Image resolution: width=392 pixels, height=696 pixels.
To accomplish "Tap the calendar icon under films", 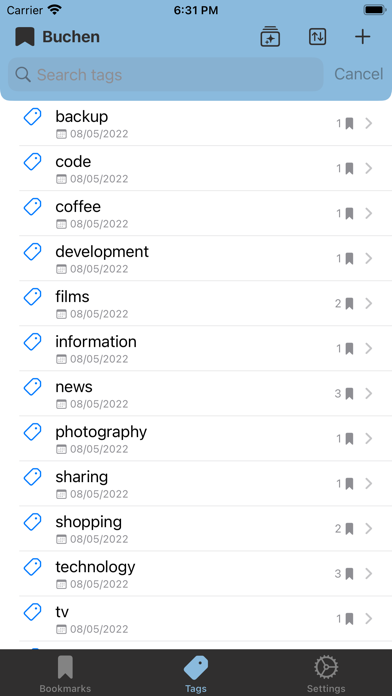I will point(61,314).
